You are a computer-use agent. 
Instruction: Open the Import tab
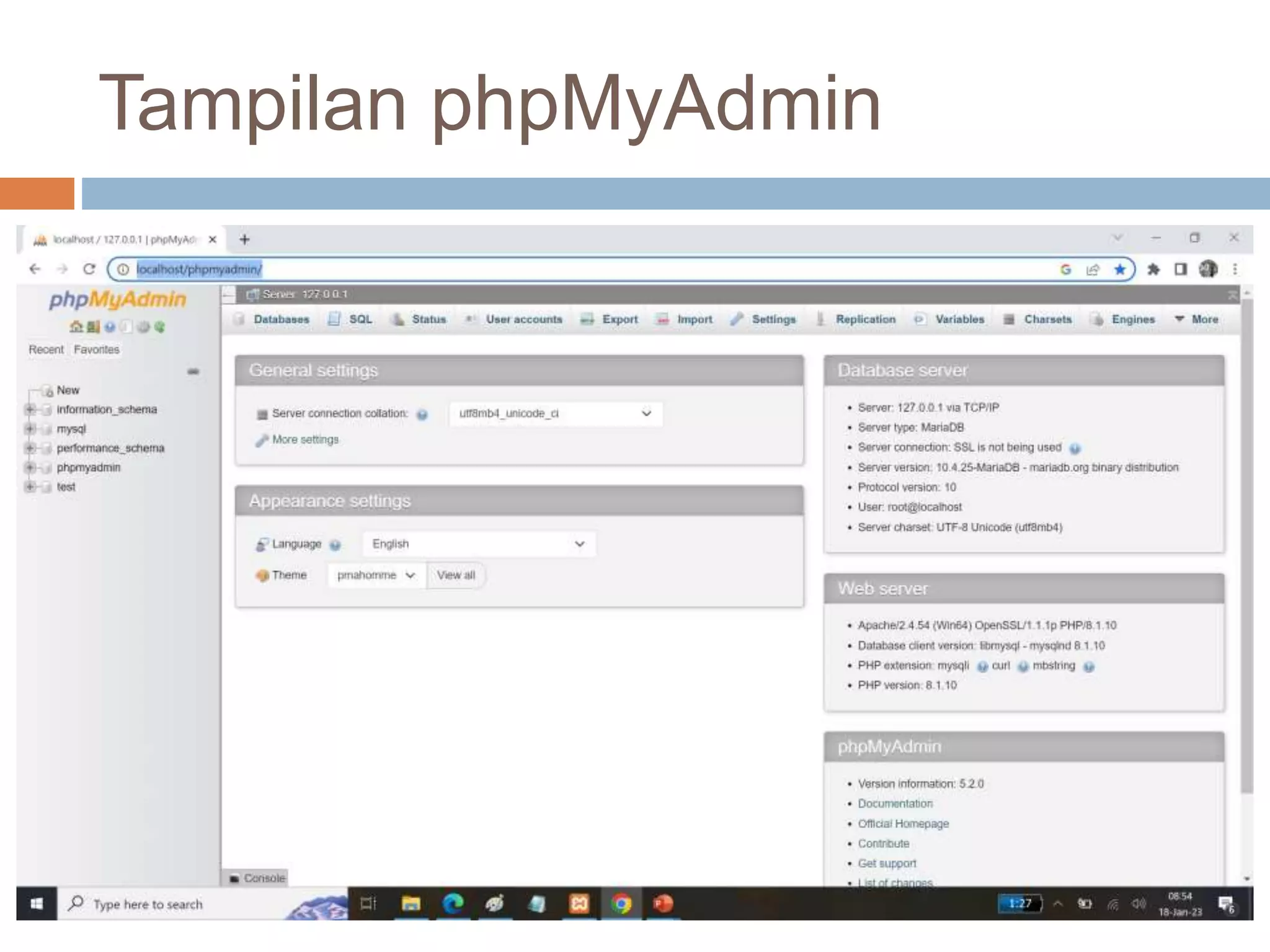(685, 319)
